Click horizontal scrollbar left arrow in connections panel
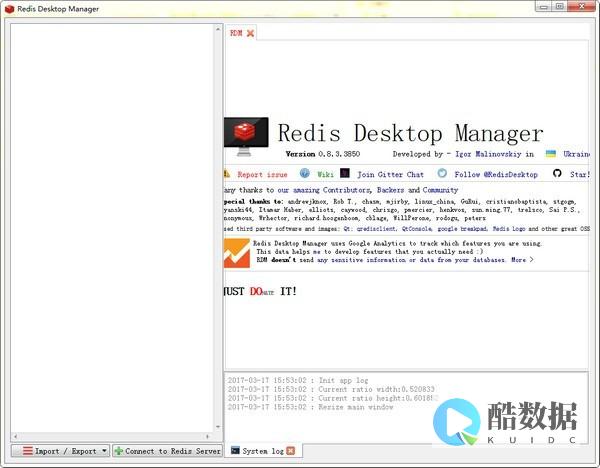 [15, 436]
